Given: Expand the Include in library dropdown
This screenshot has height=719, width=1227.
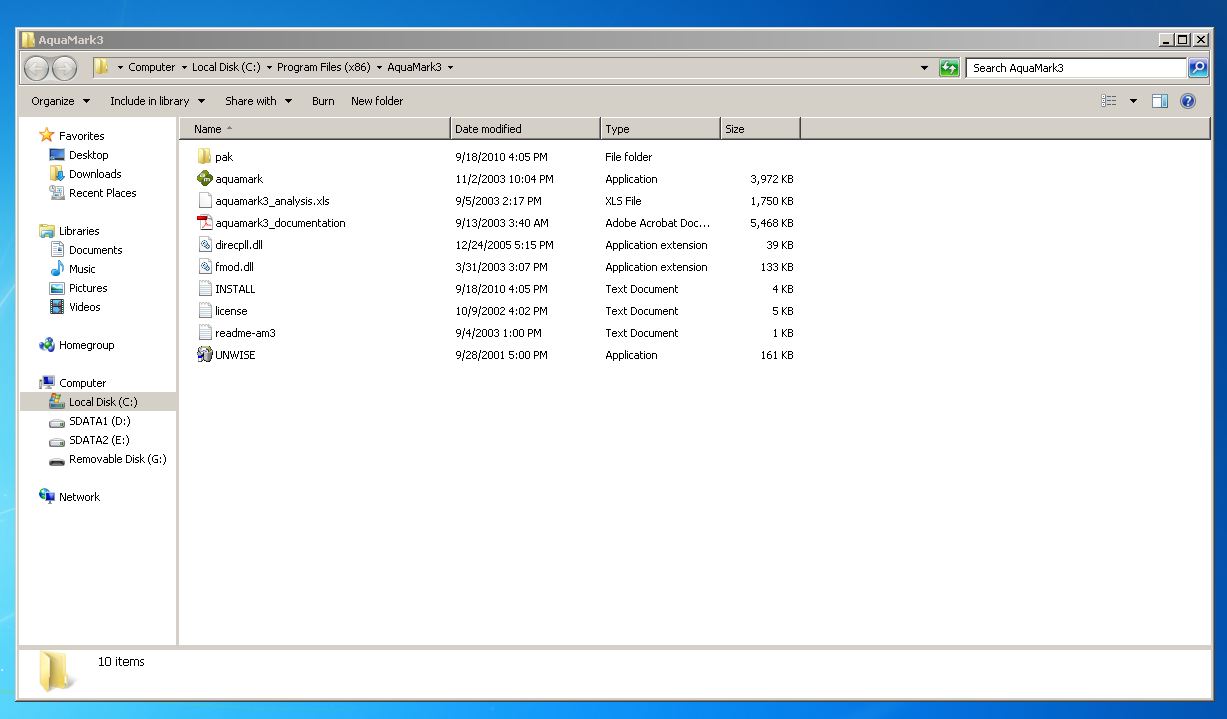Looking at the screenshot, I should [x=157, y=101].
